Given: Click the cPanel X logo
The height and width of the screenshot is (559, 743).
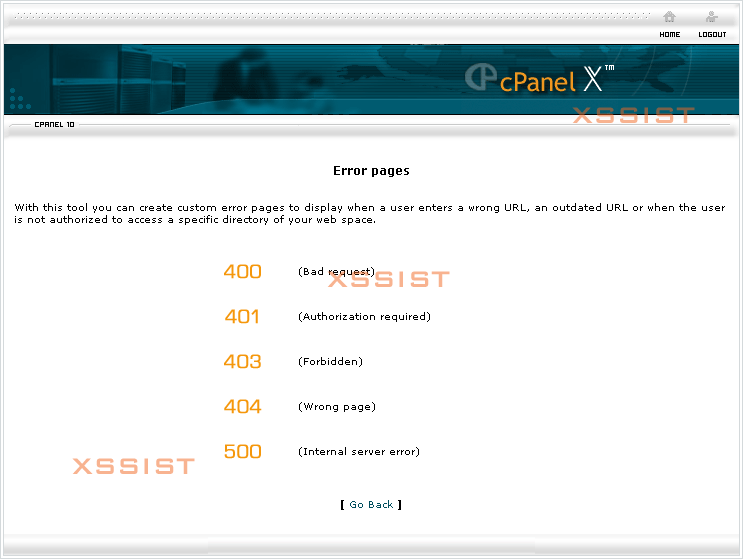Looking at the screenshot, I should click(539, 79).
